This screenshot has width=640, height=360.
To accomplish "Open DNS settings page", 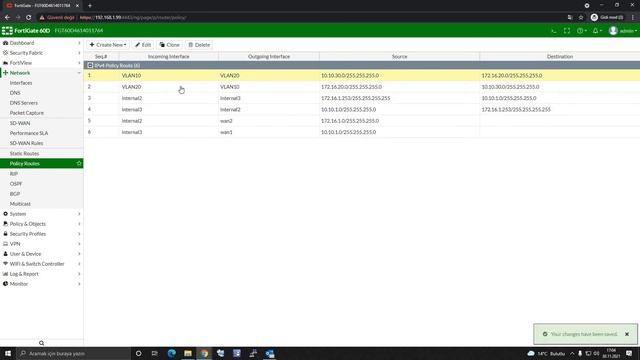I will tap(15, 93).
